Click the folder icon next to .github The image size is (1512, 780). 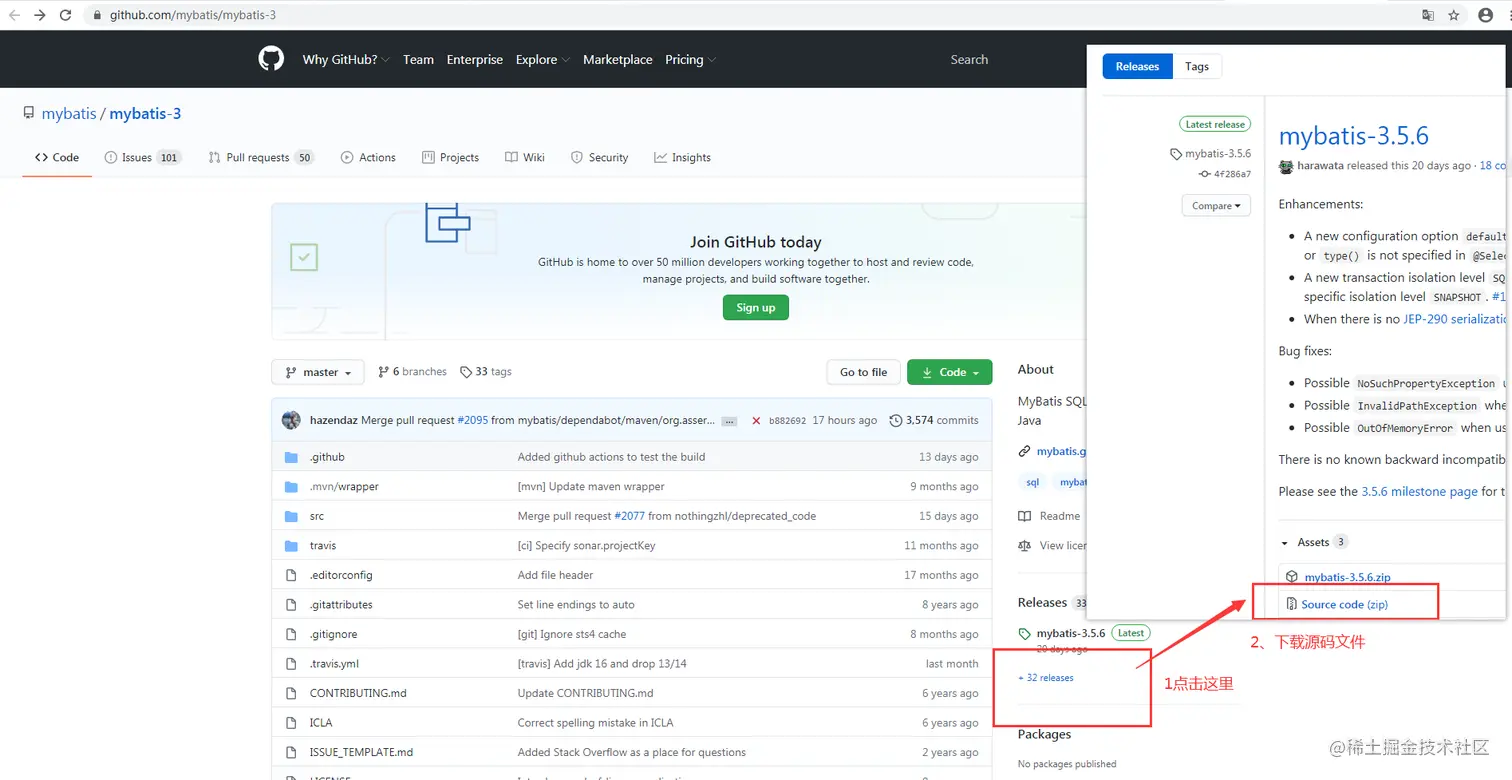[x=291, y=457]
